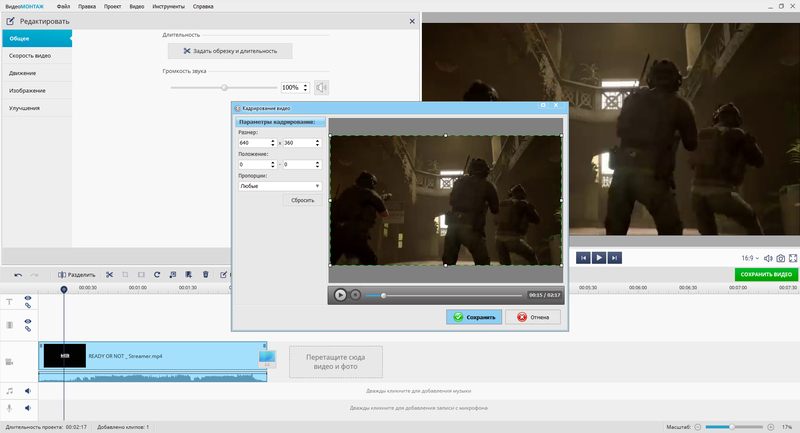The width and height of the screenshot is (800, 433).
Task: Switch to the Движение tab
Action: click(x=37, y=73)
